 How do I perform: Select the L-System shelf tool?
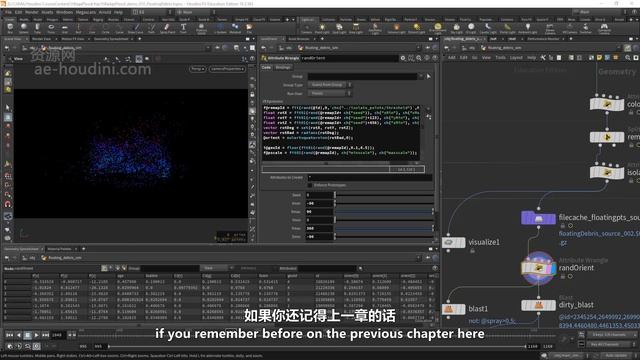[220, 28]
